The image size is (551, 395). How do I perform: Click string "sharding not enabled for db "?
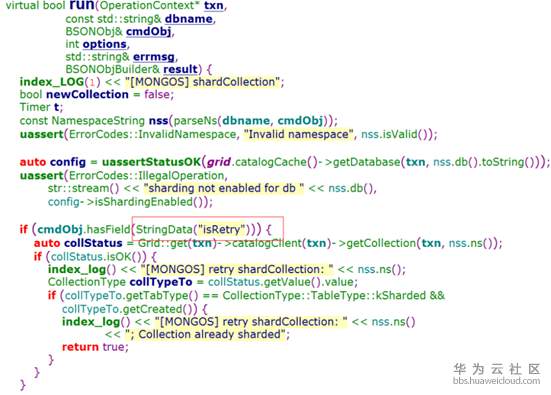pos(224,188)
